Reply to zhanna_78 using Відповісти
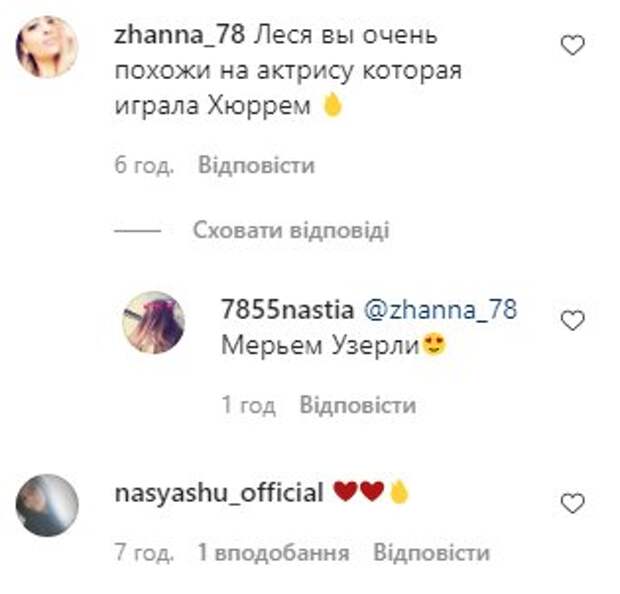 click(x=256, y=165)
